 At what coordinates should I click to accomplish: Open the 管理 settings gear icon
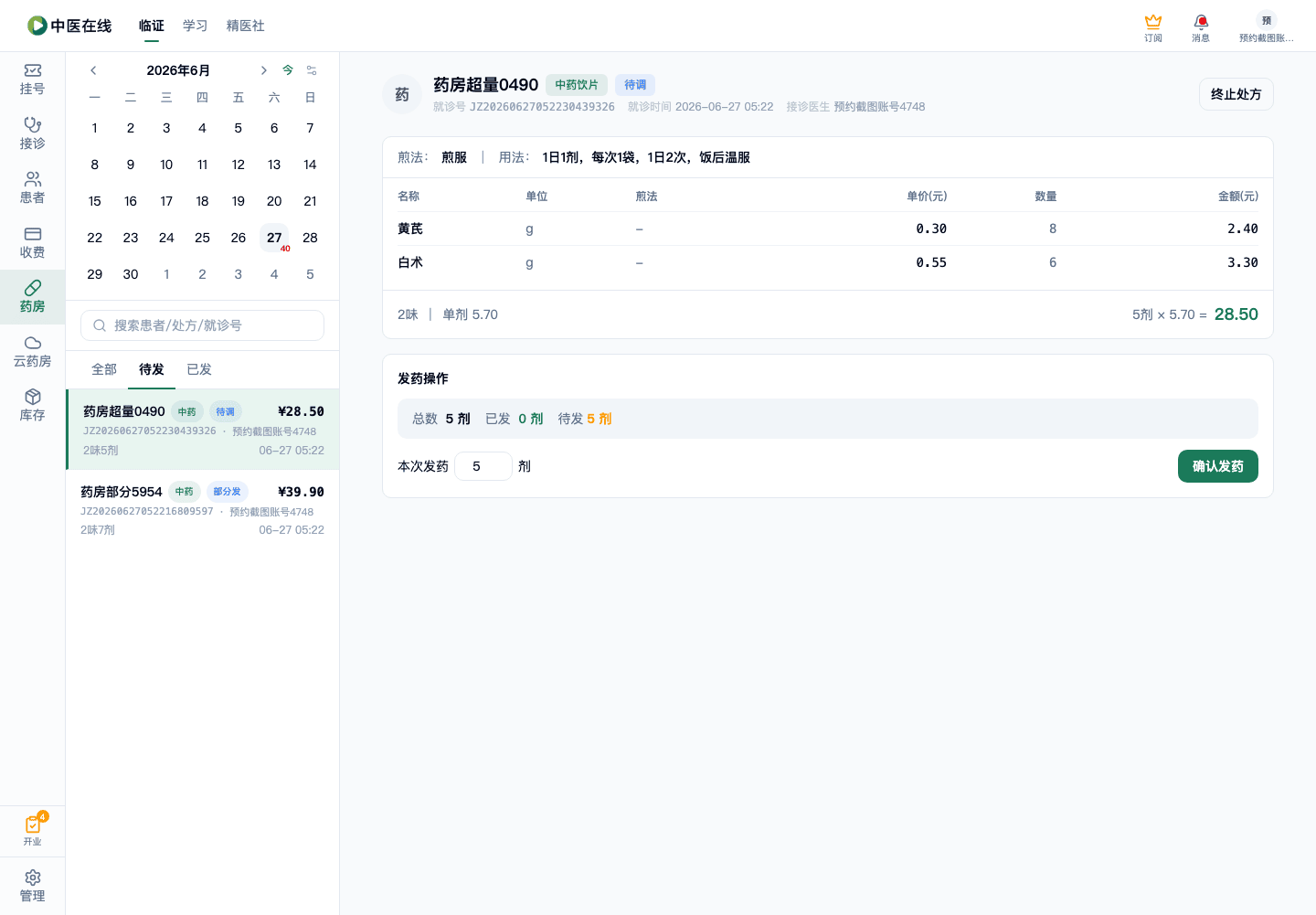click(32, 886)
